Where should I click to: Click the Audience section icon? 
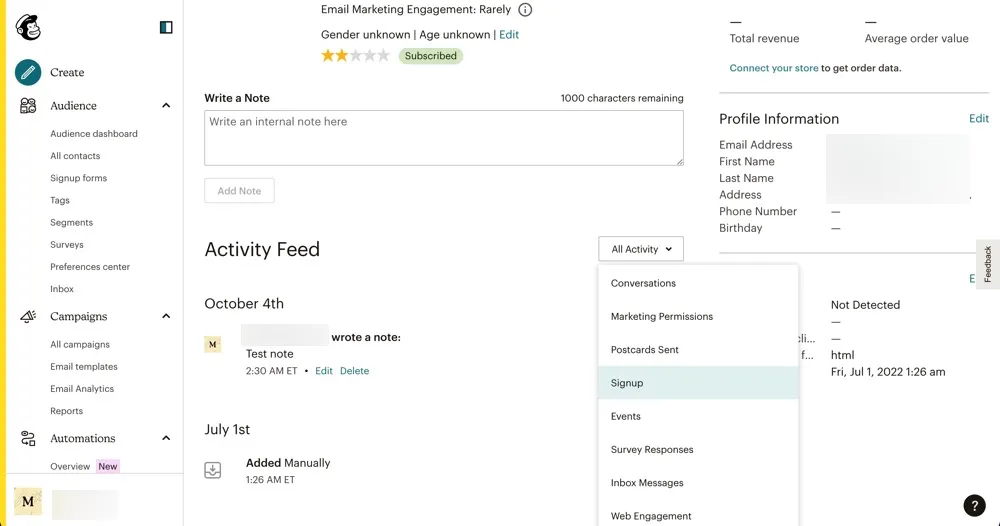coord(28,106)
